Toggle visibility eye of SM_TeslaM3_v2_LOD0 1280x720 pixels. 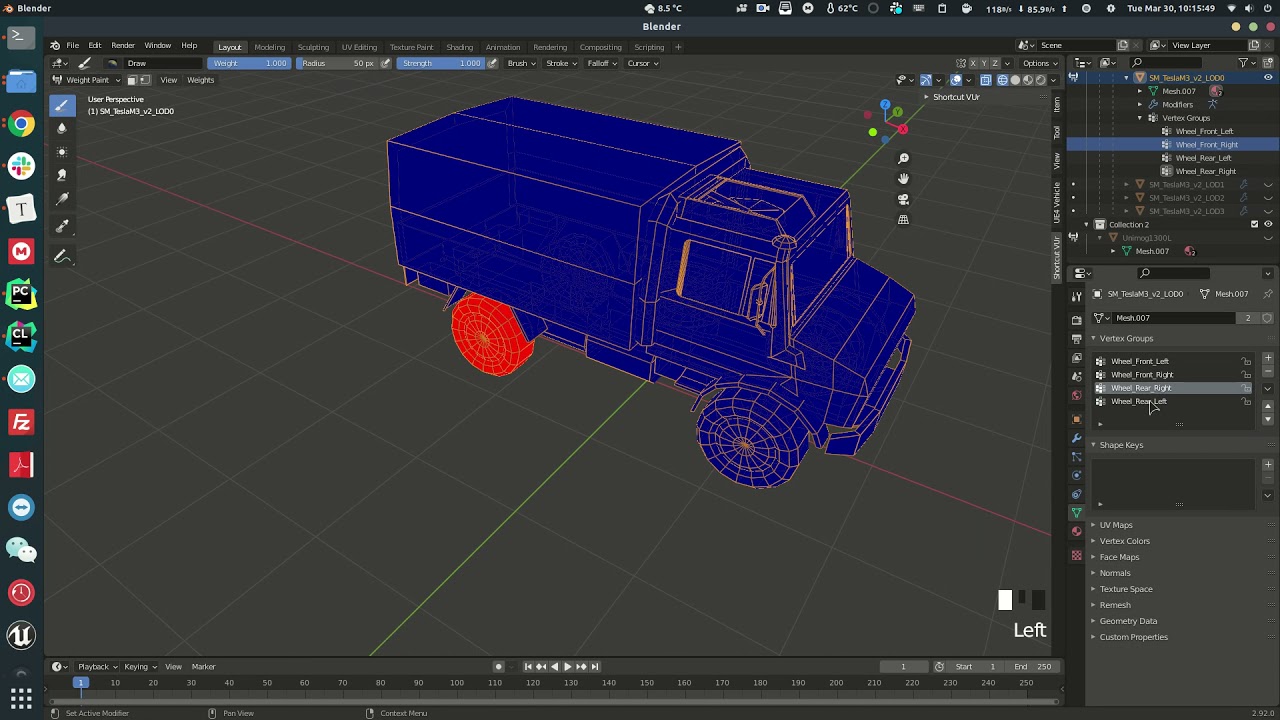1268,77
